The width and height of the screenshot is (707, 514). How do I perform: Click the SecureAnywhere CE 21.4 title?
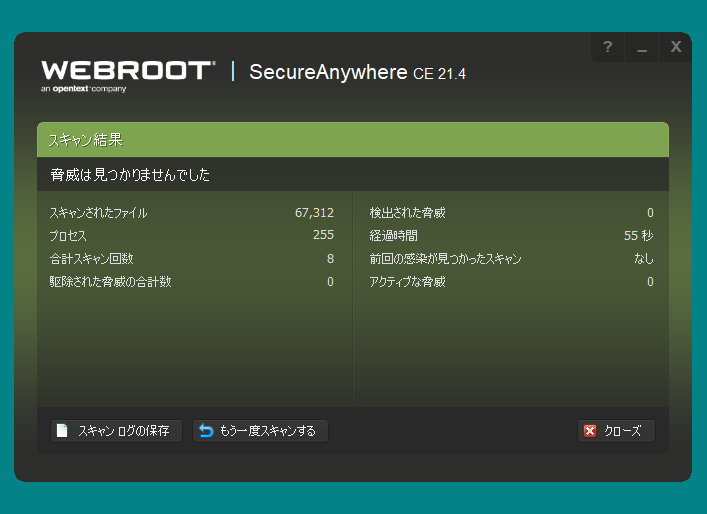pos(357,72)
